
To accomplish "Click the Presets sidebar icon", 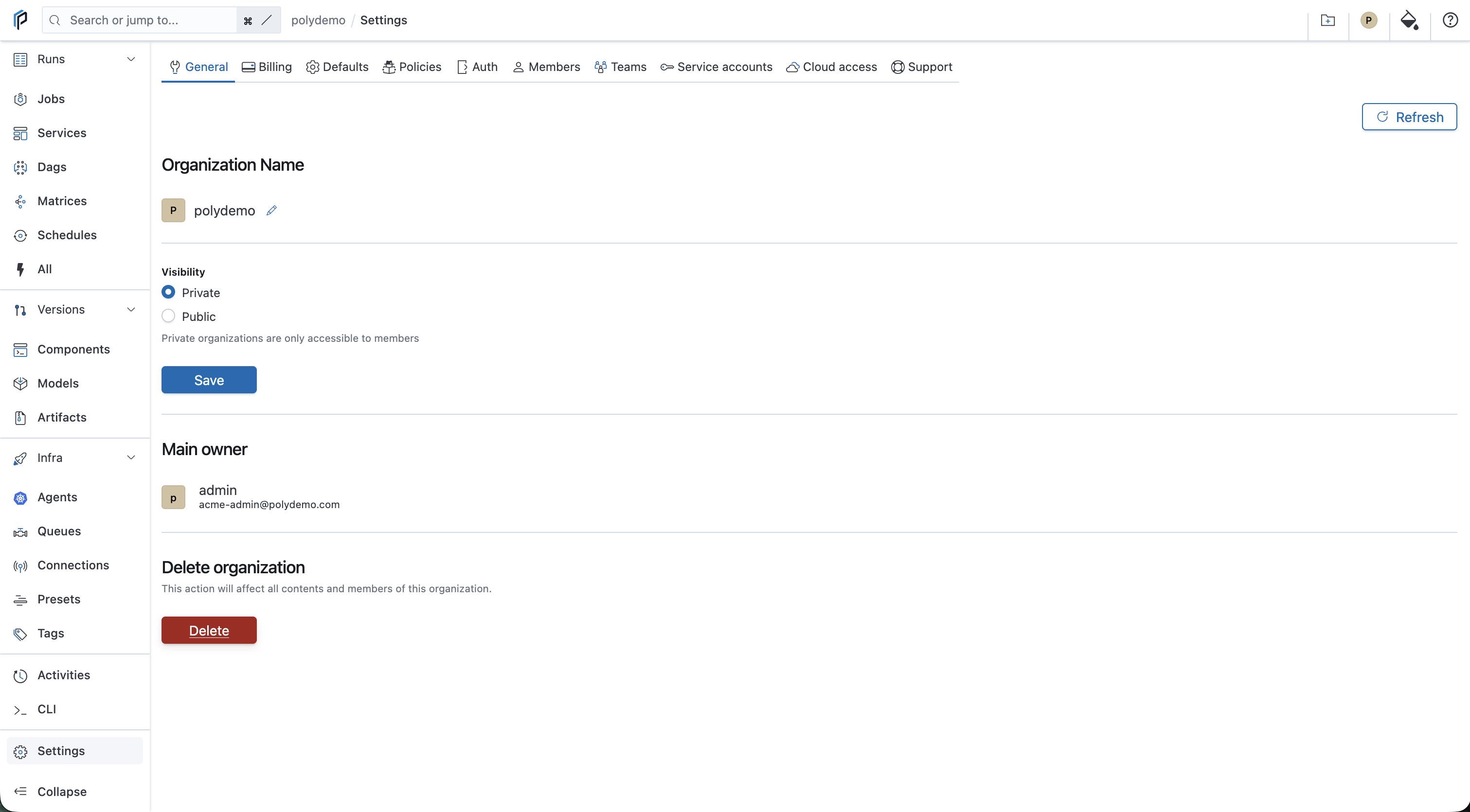I will 20,600.
